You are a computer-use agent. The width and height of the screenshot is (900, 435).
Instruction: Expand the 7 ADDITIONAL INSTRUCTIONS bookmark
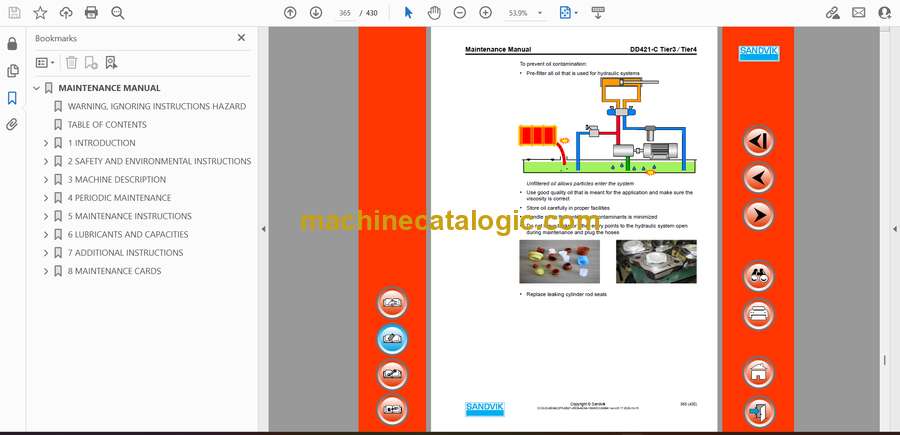(46, 253)
